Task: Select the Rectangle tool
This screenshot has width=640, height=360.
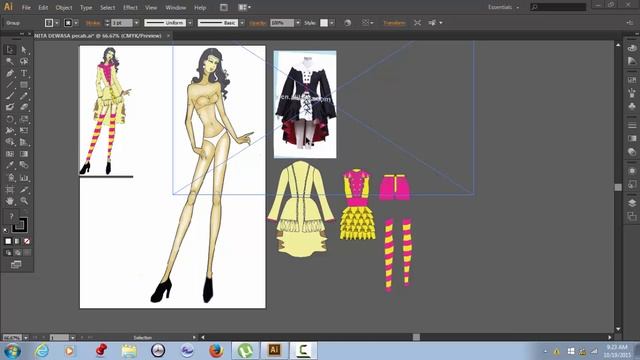Action: click(x=24, y=84)
